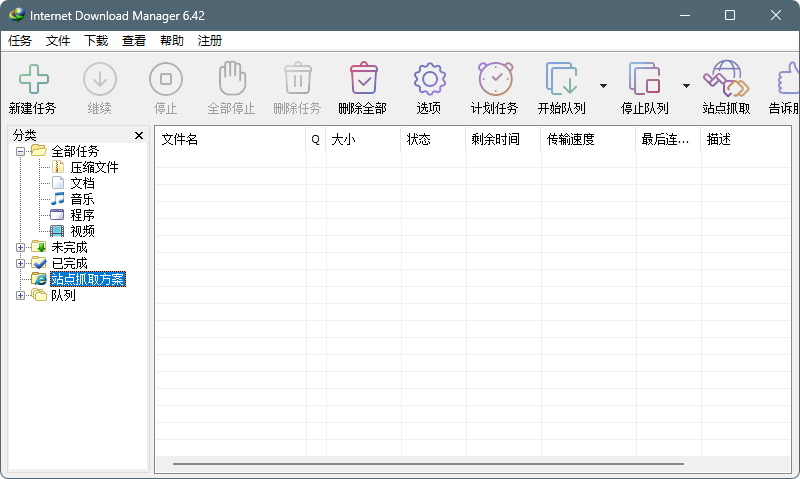This screenshot has height=479, width=800.
Task: Click the 停止队列 (stop queue) icon
Action: click(x=645, y=80)
